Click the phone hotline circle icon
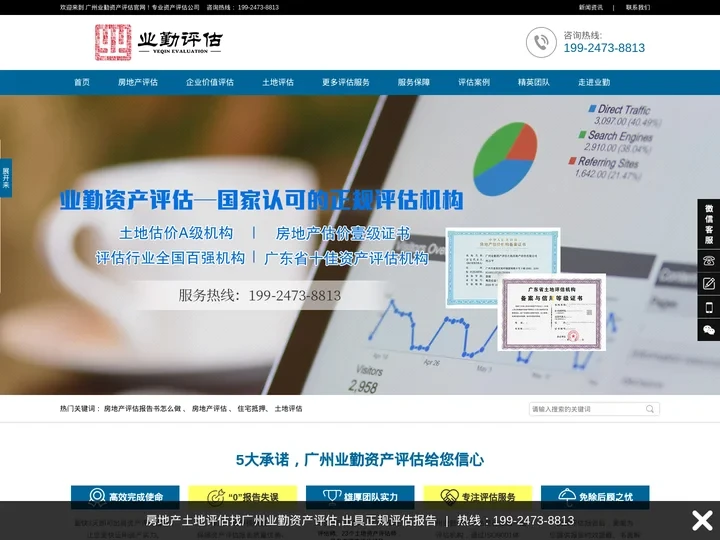720x540 pixels. pos(541,42)
